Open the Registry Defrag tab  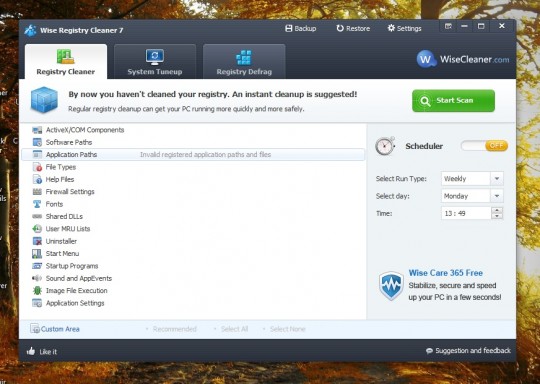pos(244,62)
